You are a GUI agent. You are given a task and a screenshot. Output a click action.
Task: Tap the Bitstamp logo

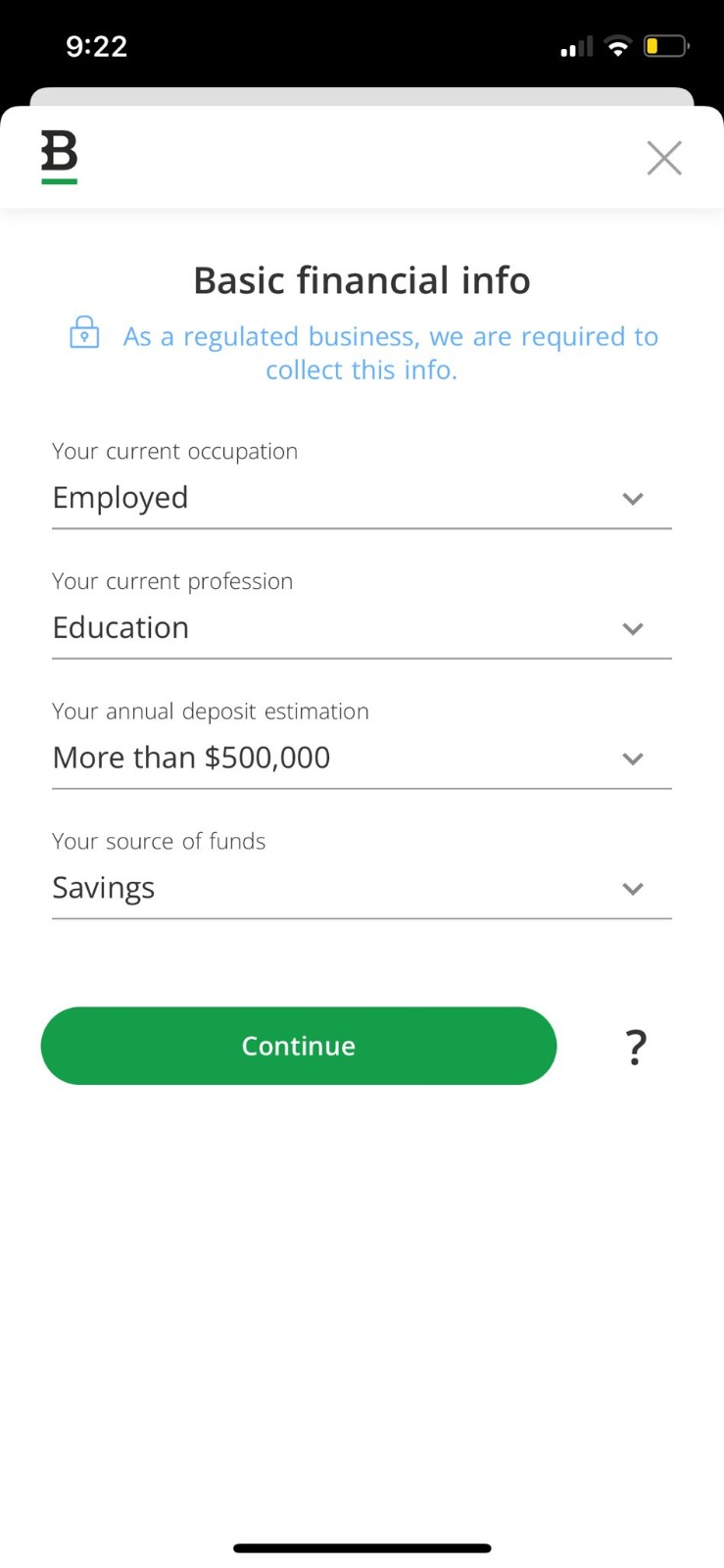click(59, 157)
